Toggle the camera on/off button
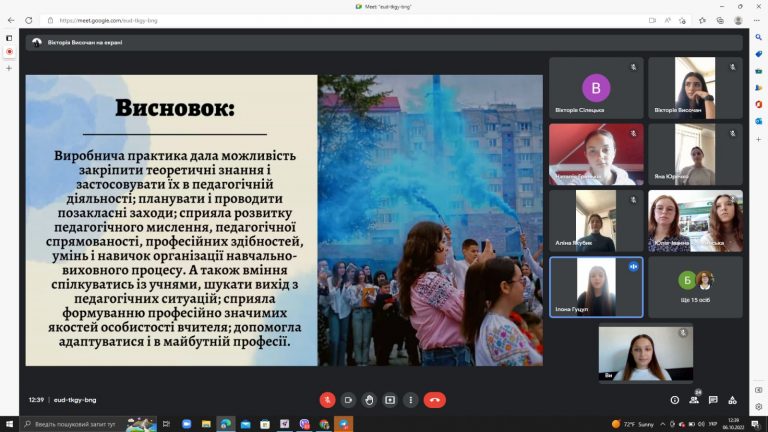Image resolution: width=768 pixels, height=432 pixels. [348, 400]
